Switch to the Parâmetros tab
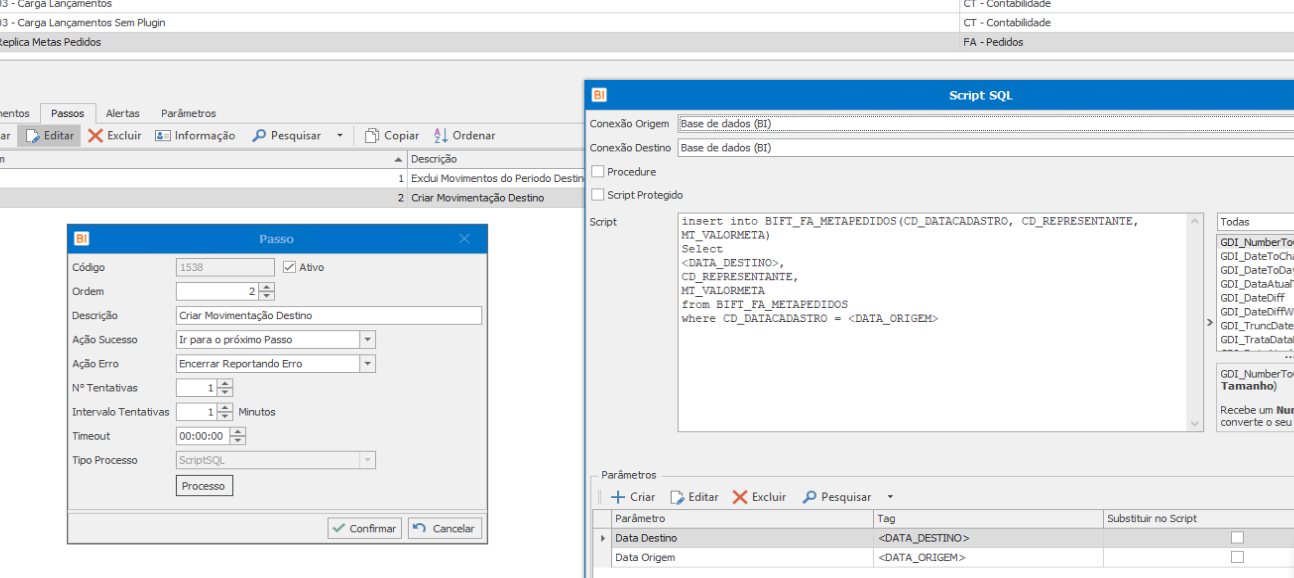Image resolution: width=1294 pixels, height=578 pixels. pos(188,114)
